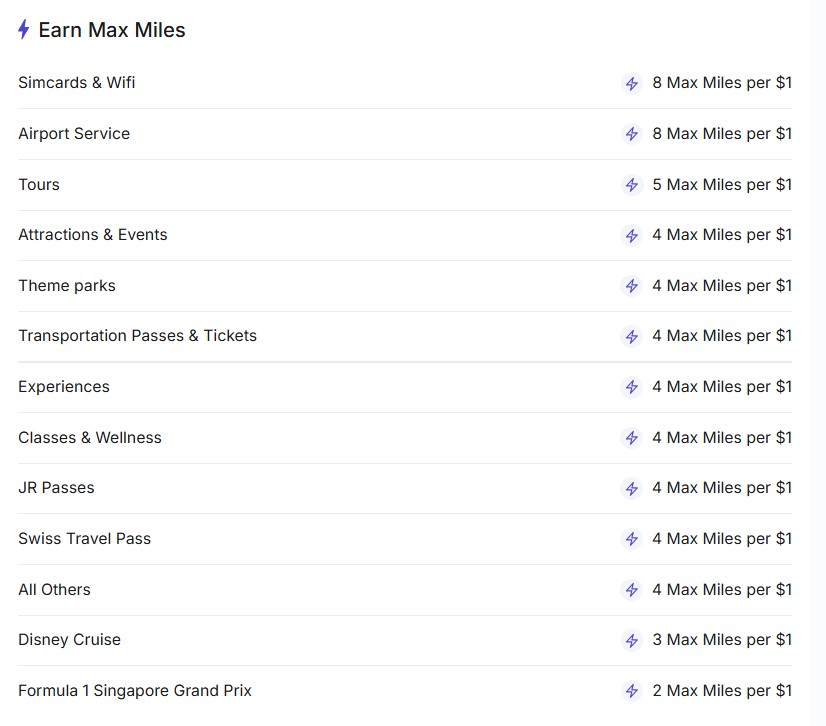This screenshot has height=726, width=826.
Task: Open the All Others category
Action: point(54,590)
